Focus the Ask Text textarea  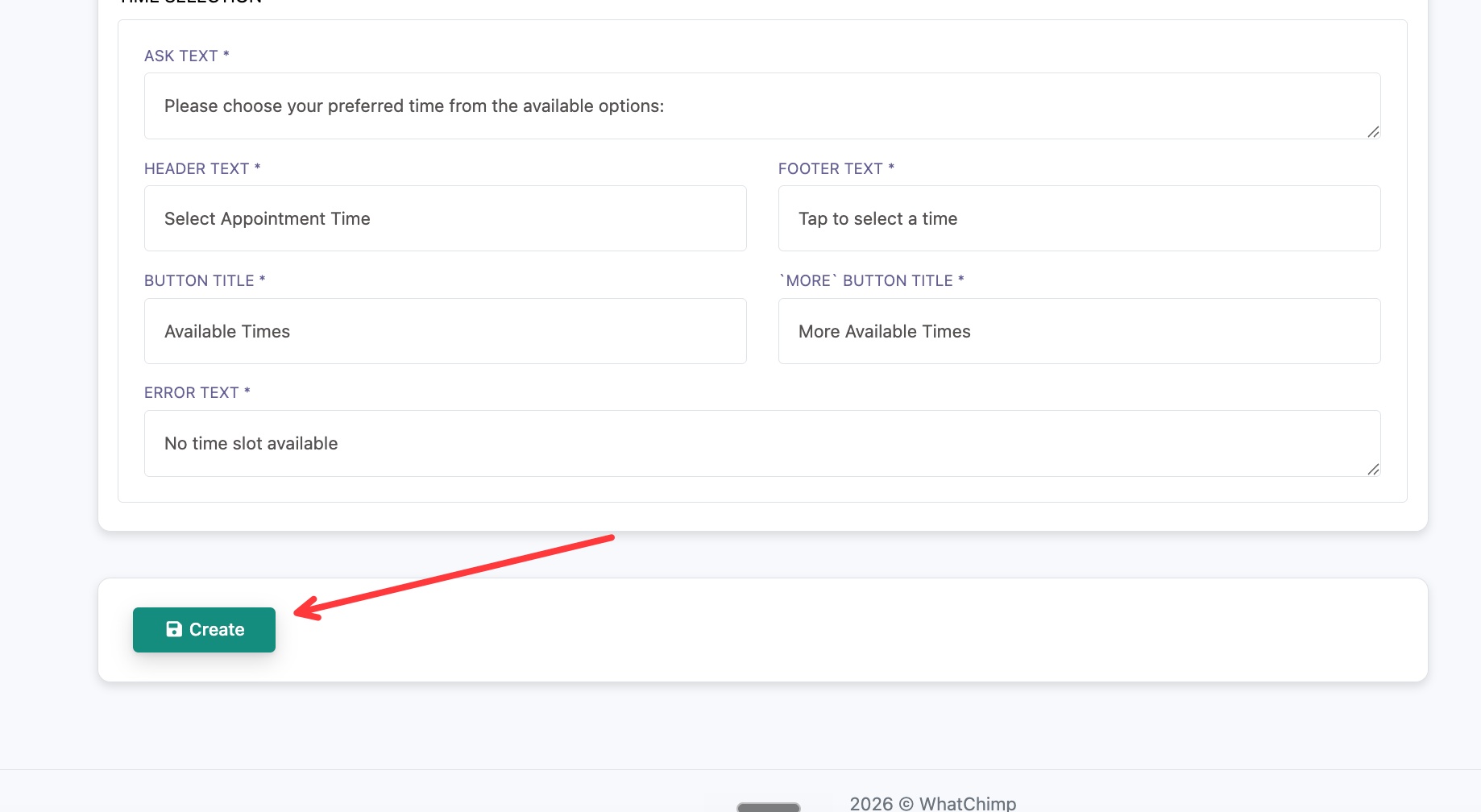[762, 106]
